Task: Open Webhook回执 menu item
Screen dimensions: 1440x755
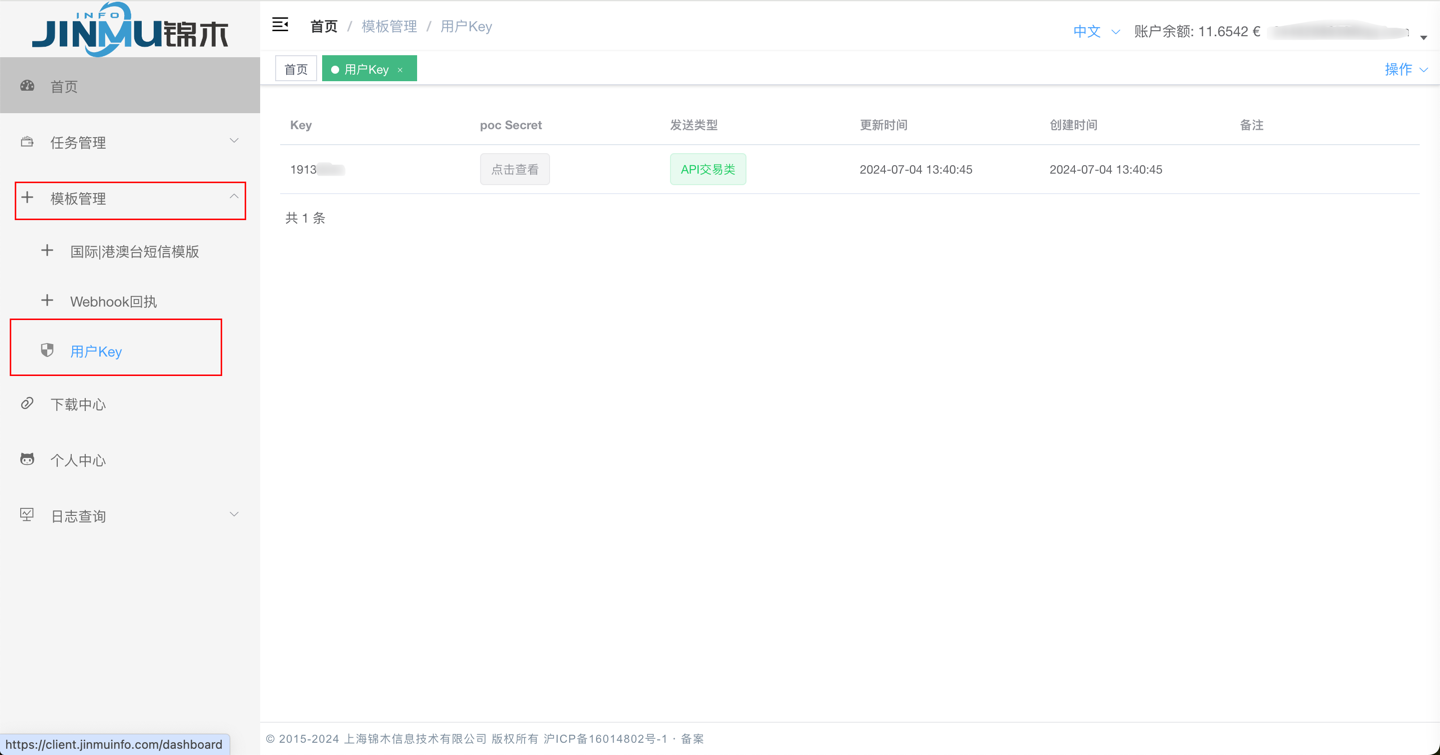Action: coord(130,301)
